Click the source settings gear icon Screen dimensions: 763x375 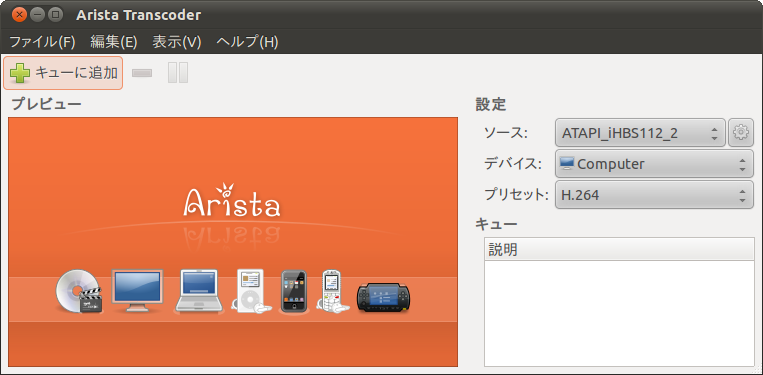(x=741, y=132)
